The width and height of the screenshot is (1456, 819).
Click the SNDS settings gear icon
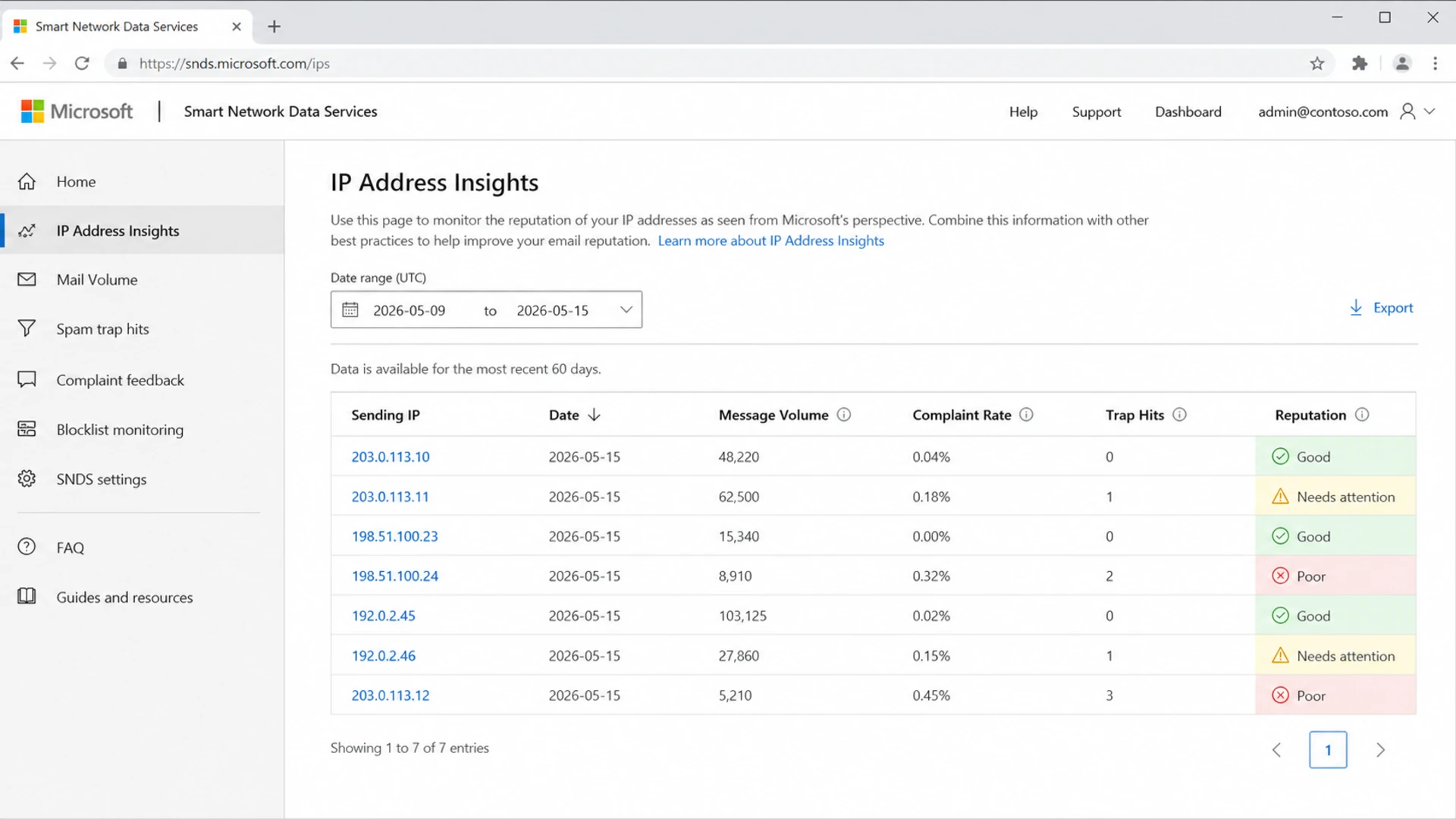(27, 479)
